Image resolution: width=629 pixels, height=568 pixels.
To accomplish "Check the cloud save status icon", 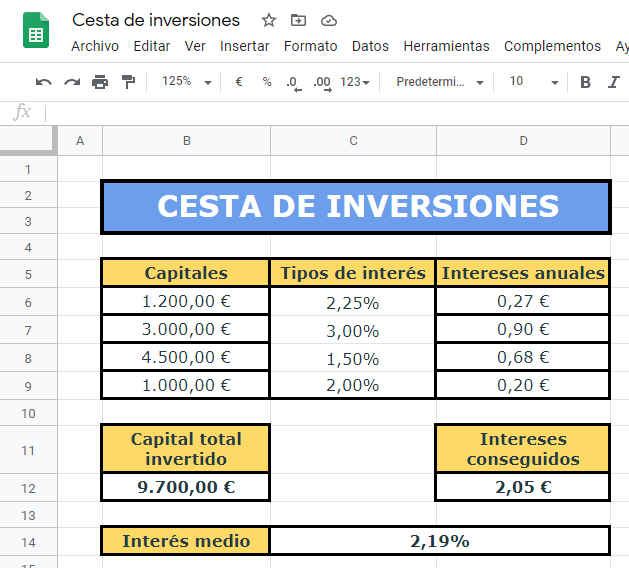I will pos(329,20).
